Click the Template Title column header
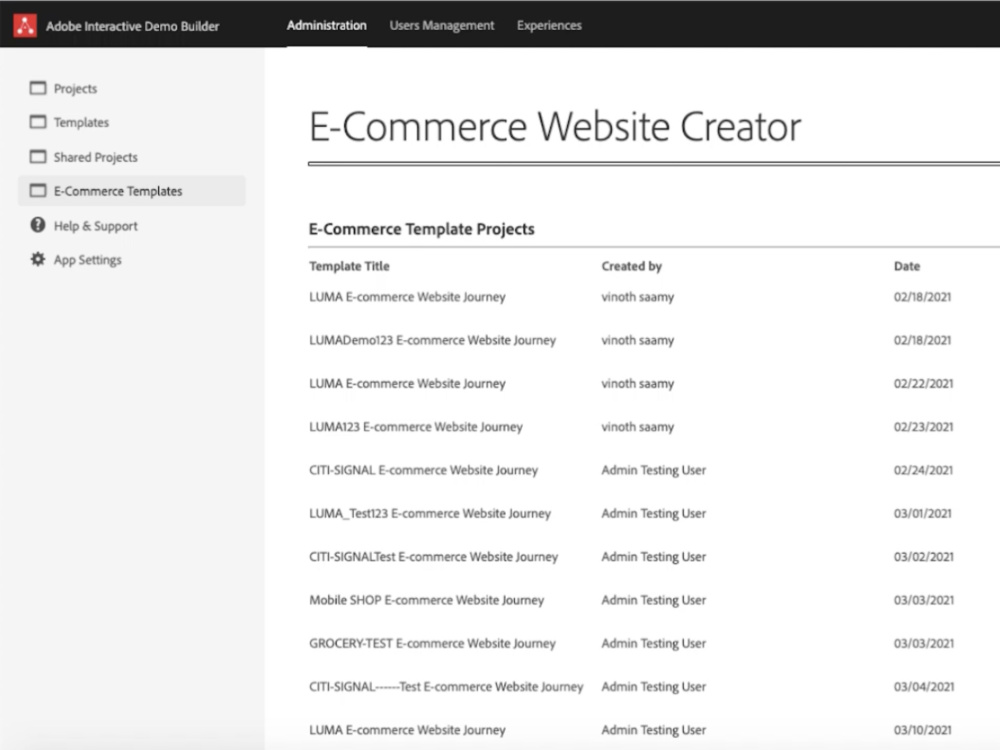This screenshot has width=1000, height=750. pos(349,266)
